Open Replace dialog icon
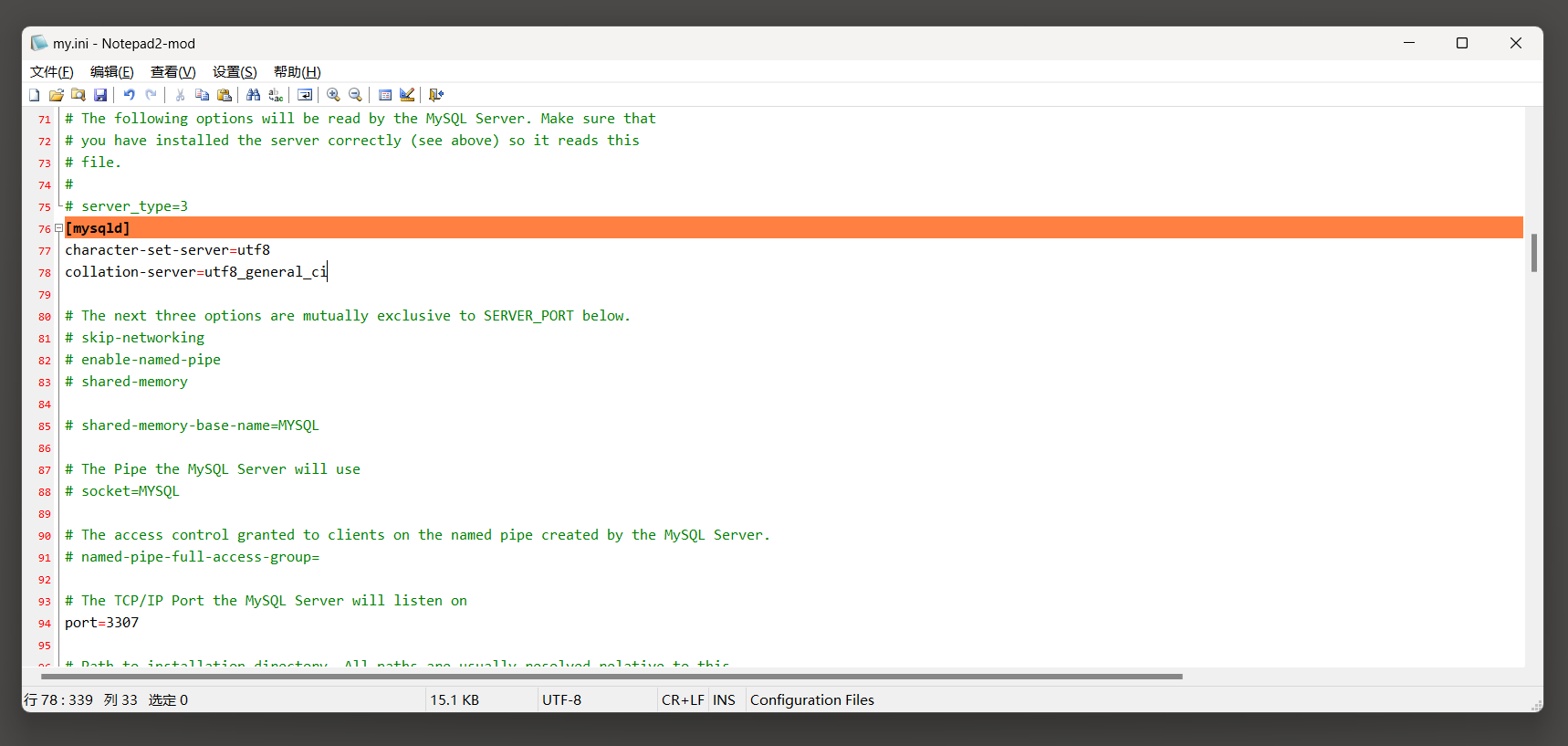The image size is (1568, 746). 276,95
